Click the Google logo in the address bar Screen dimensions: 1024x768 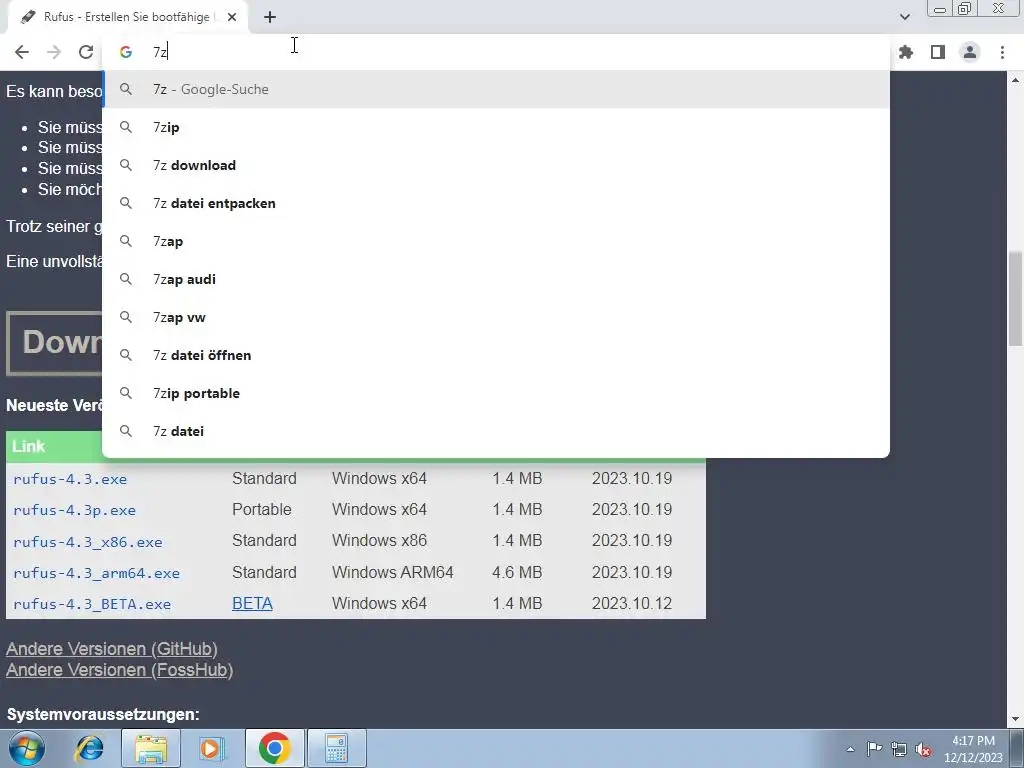[x=125, y=52]
